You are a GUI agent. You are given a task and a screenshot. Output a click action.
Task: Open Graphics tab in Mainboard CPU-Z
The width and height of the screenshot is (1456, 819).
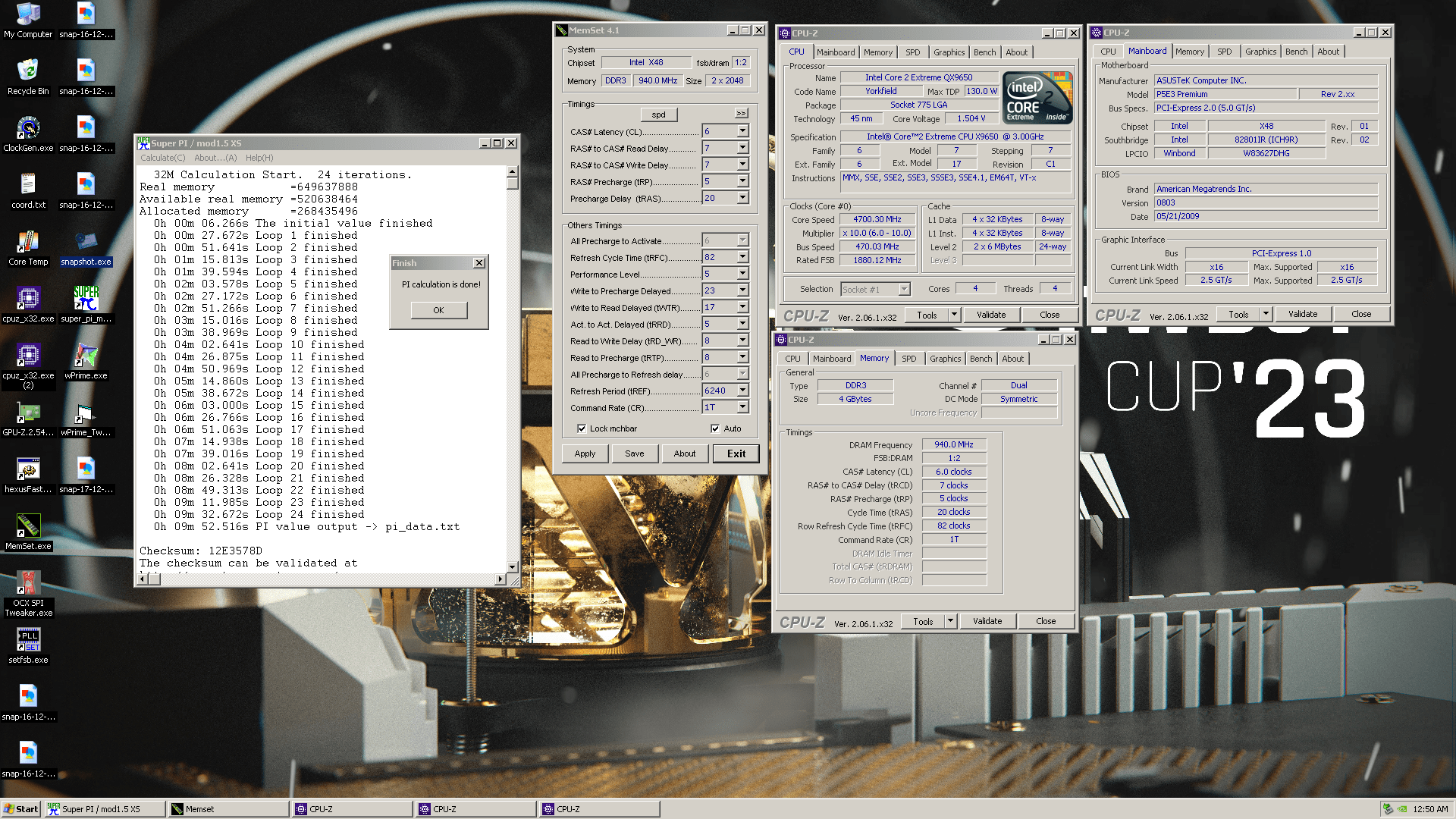(x=1260, y=52)
